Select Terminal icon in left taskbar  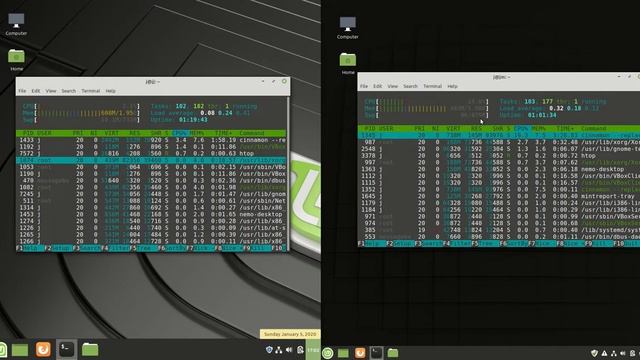click(66, 349)
